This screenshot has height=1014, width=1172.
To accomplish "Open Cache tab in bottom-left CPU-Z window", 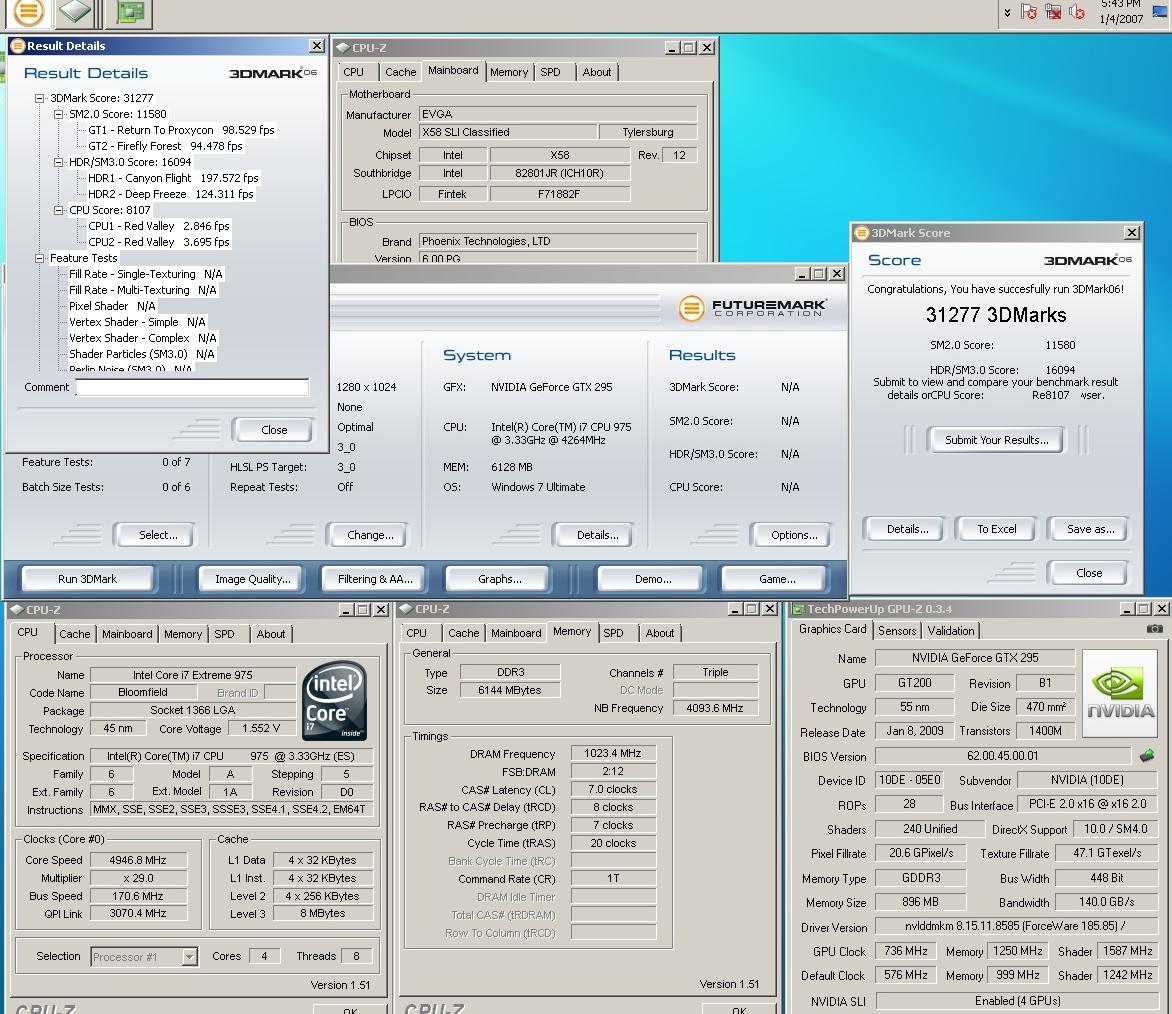I will [x=75, y=634].
